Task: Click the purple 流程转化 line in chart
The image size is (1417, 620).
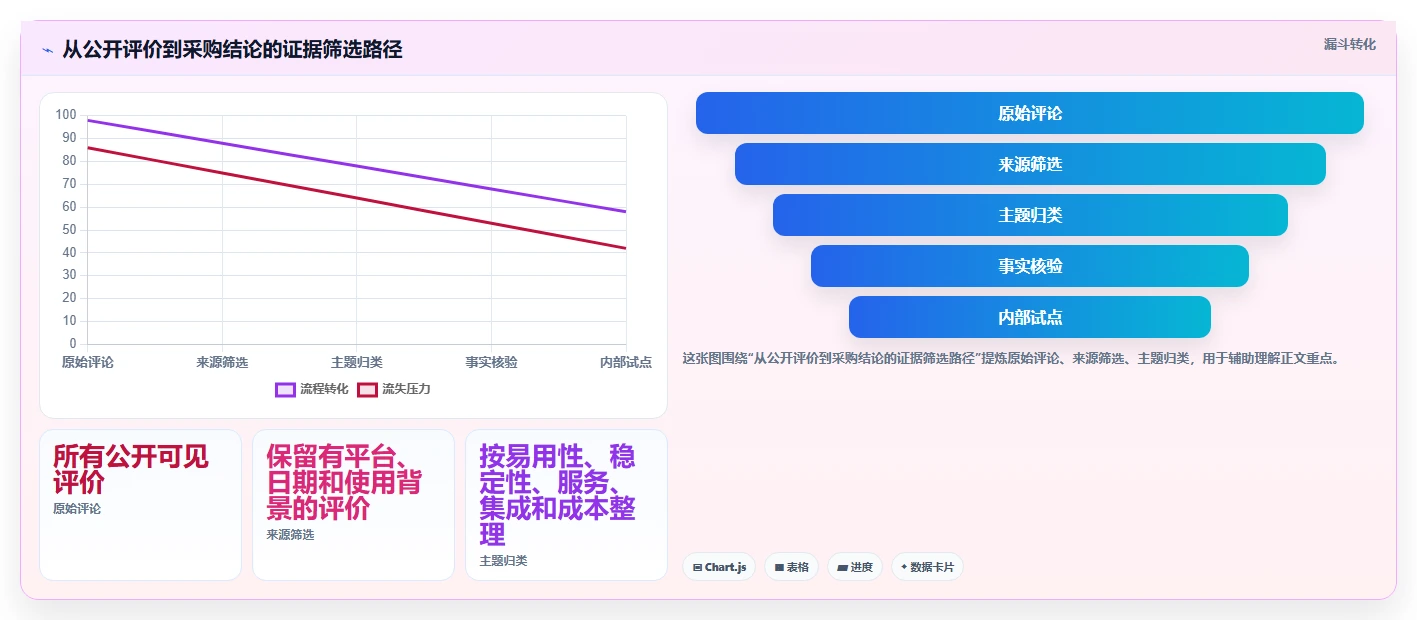Action: click(x=357, y=166)
